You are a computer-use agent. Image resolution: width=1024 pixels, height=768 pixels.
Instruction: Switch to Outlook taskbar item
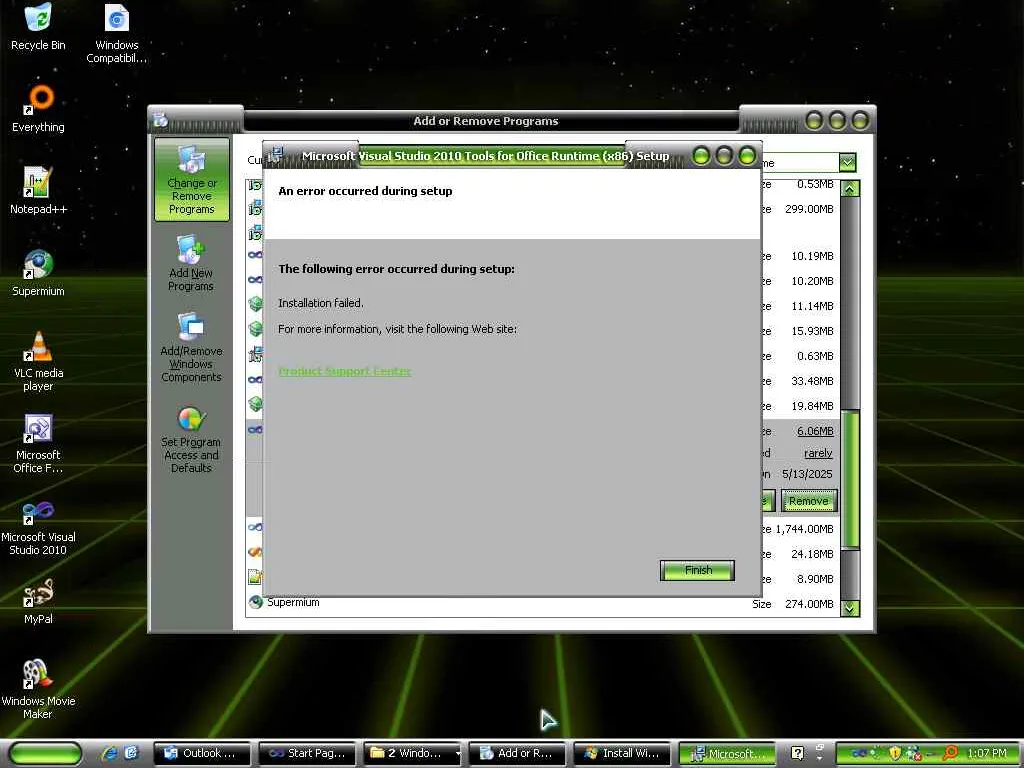pos(202,753)
